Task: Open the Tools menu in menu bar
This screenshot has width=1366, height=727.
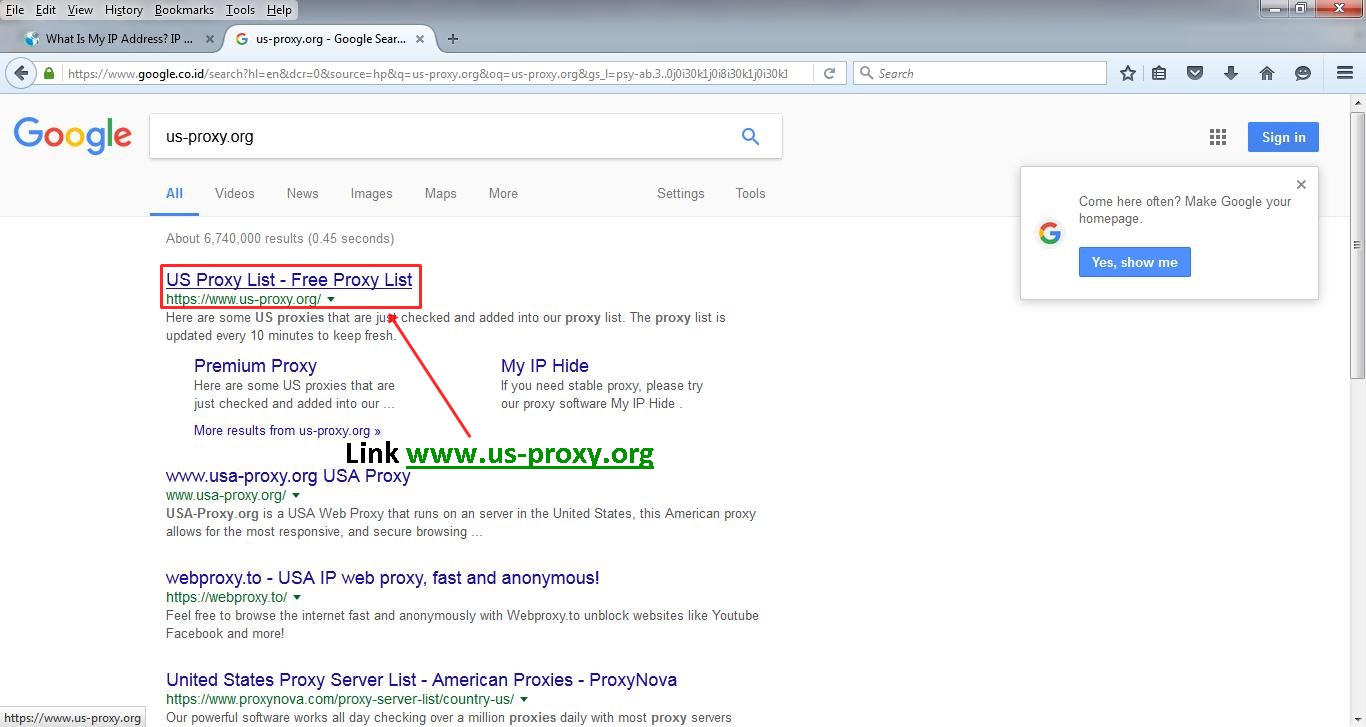Action: (240, 10)
